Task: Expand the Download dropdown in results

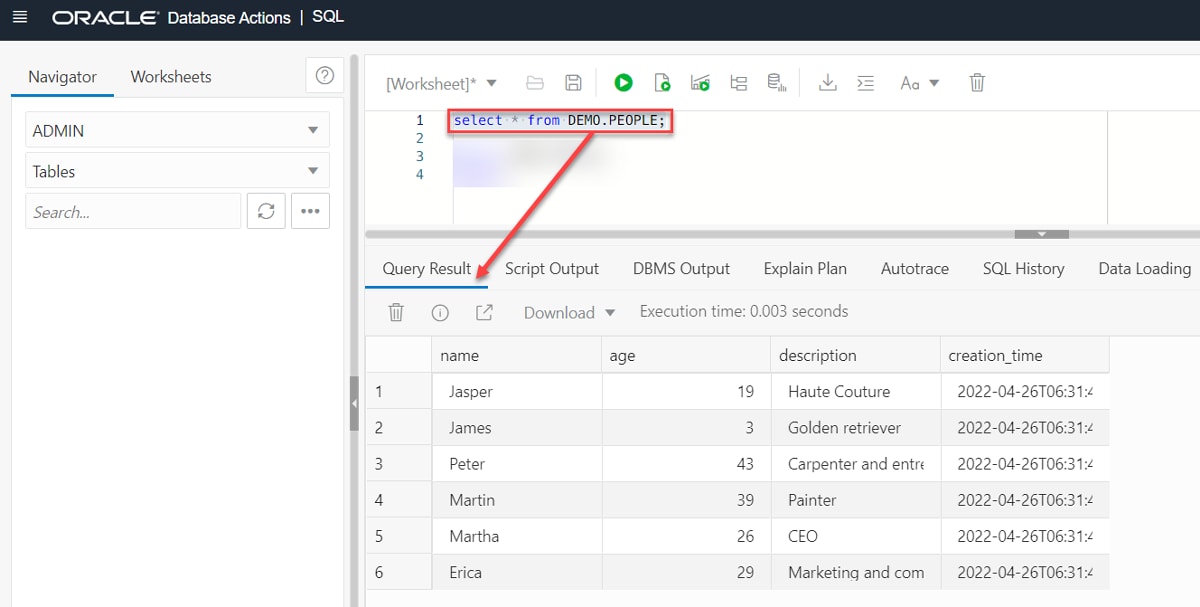Action: tap(569, 312)
